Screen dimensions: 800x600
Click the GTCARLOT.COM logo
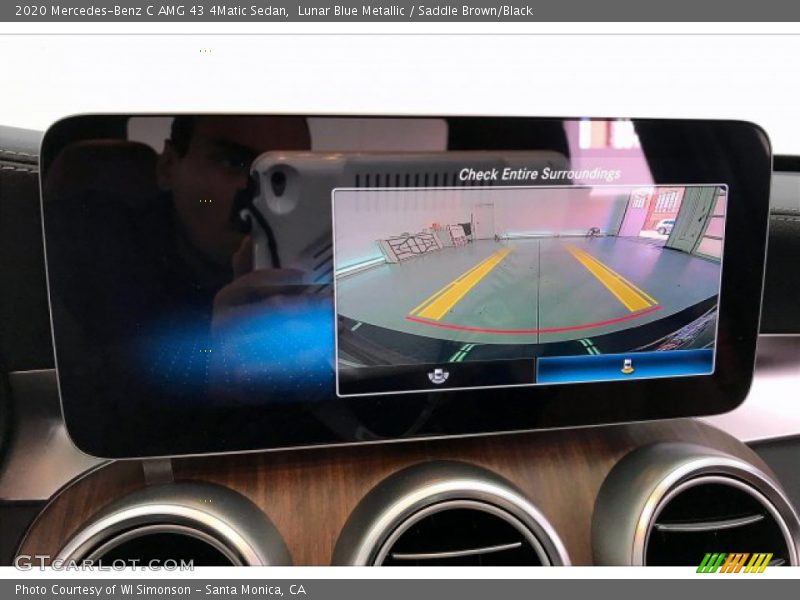pos(104,563)
